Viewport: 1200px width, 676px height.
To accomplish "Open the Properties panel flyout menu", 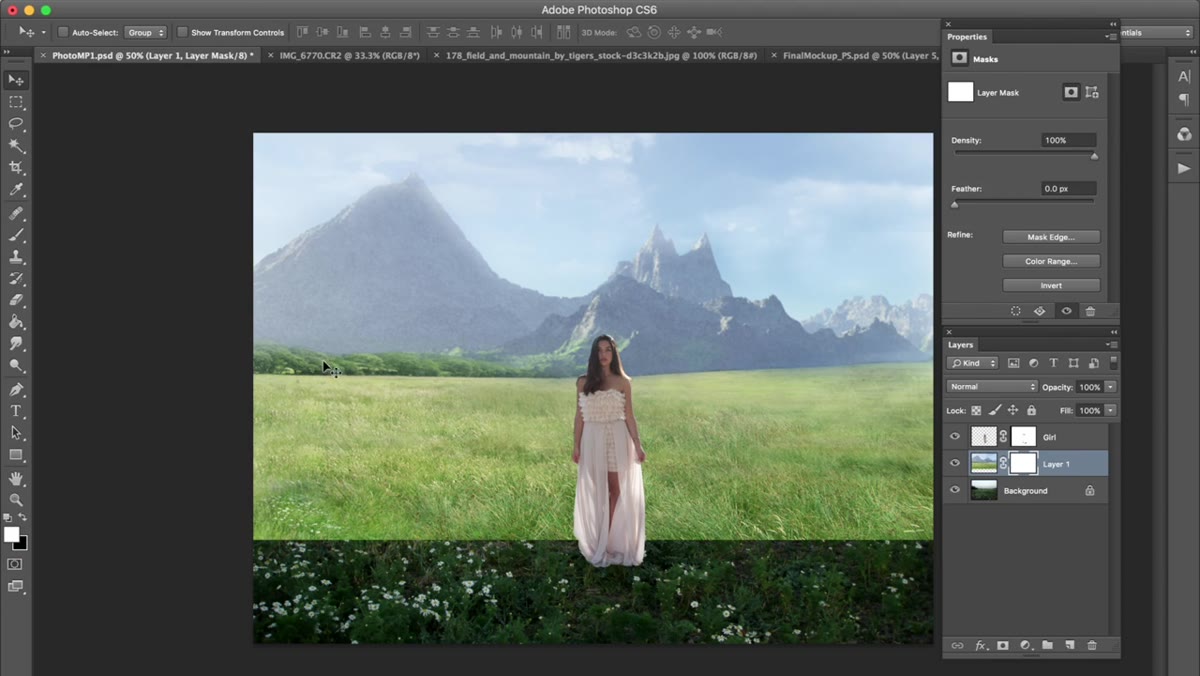I will pos(1111,37).
